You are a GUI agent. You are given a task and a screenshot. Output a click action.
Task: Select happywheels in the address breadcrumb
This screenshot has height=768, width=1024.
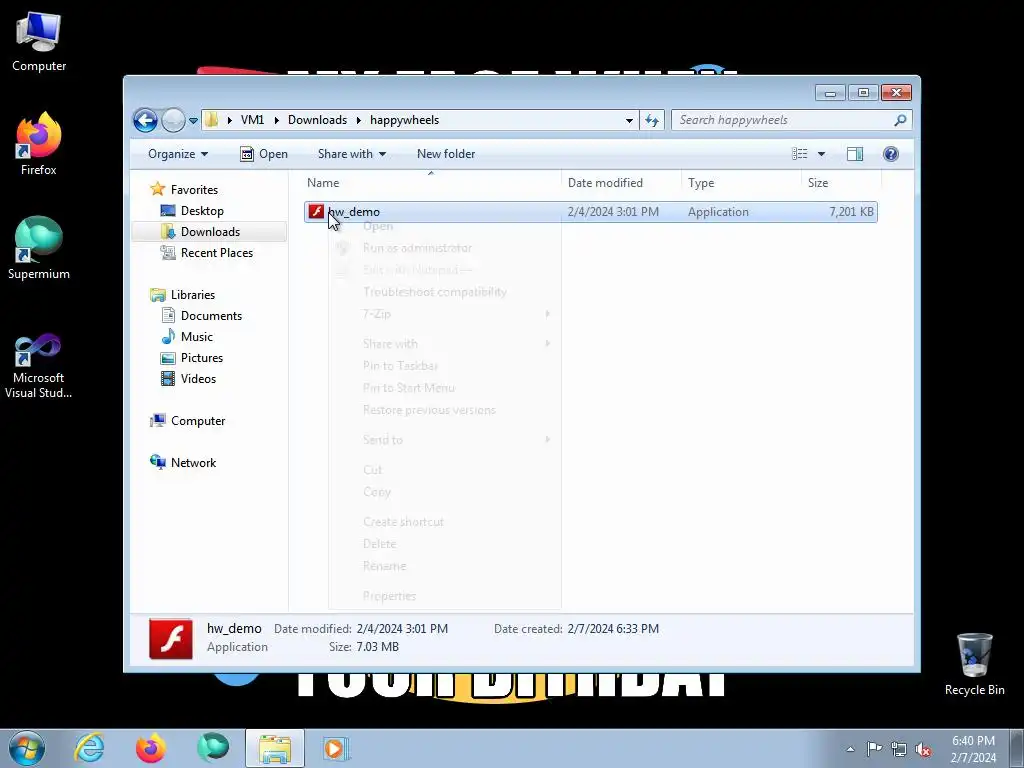tap(404, 120)
